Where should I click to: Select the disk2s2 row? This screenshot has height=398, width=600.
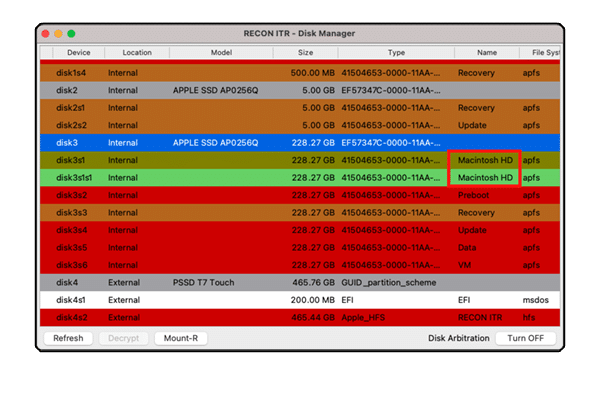click(x=300, y=126)
